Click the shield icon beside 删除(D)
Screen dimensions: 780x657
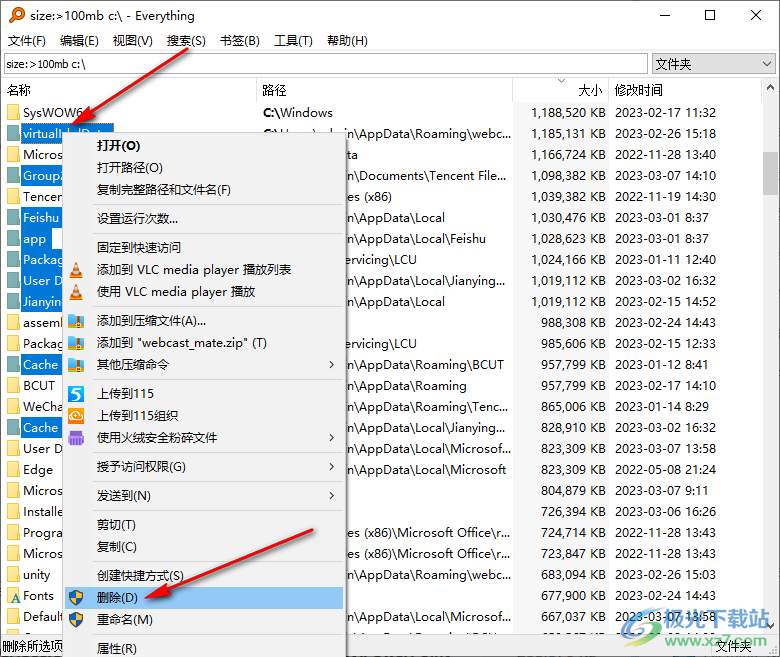tap(76, 597)
